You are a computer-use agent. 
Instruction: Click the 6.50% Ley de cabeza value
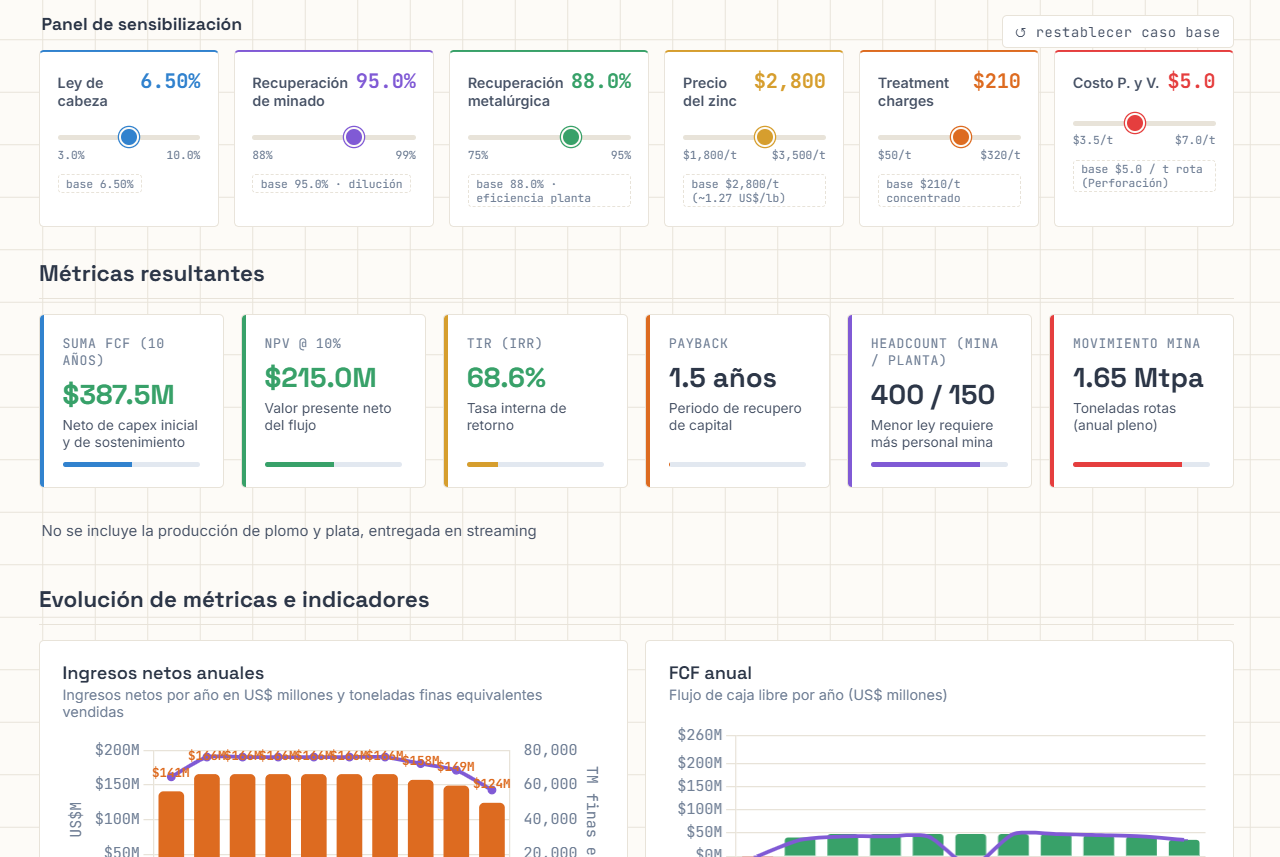[x=170, y=82]
